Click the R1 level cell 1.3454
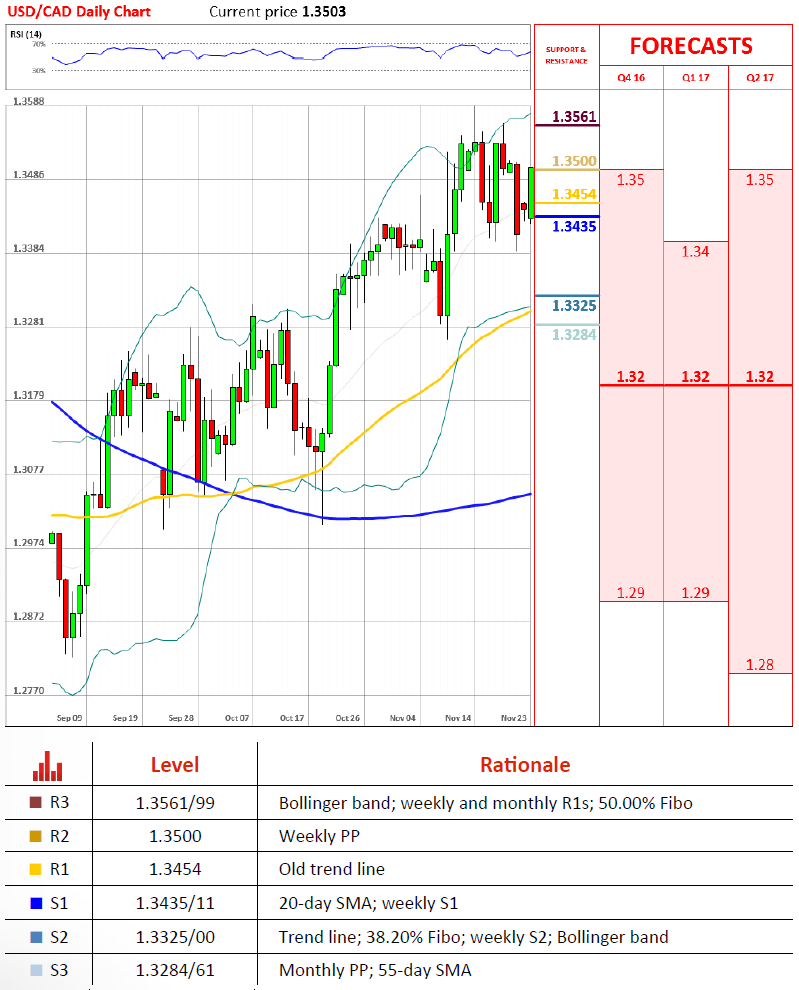 tap(175, 869)
